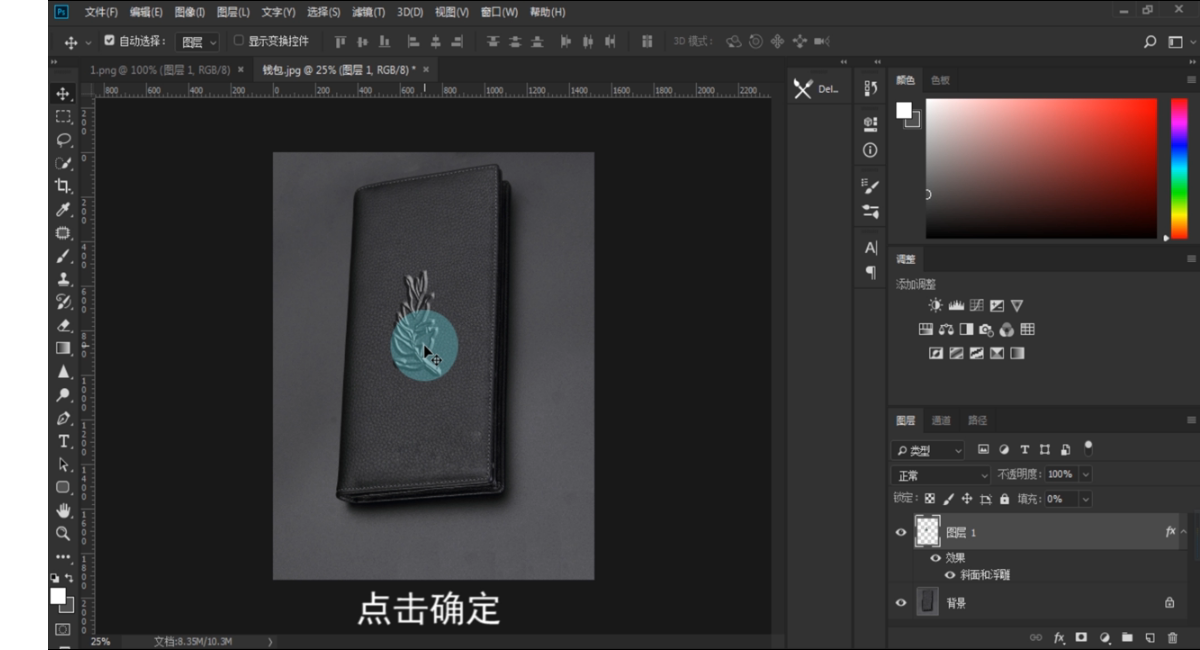The height and width of the screenshot is (650, 1200).
Task: Select the Clone Stamp tool
Action: [63, 278]
